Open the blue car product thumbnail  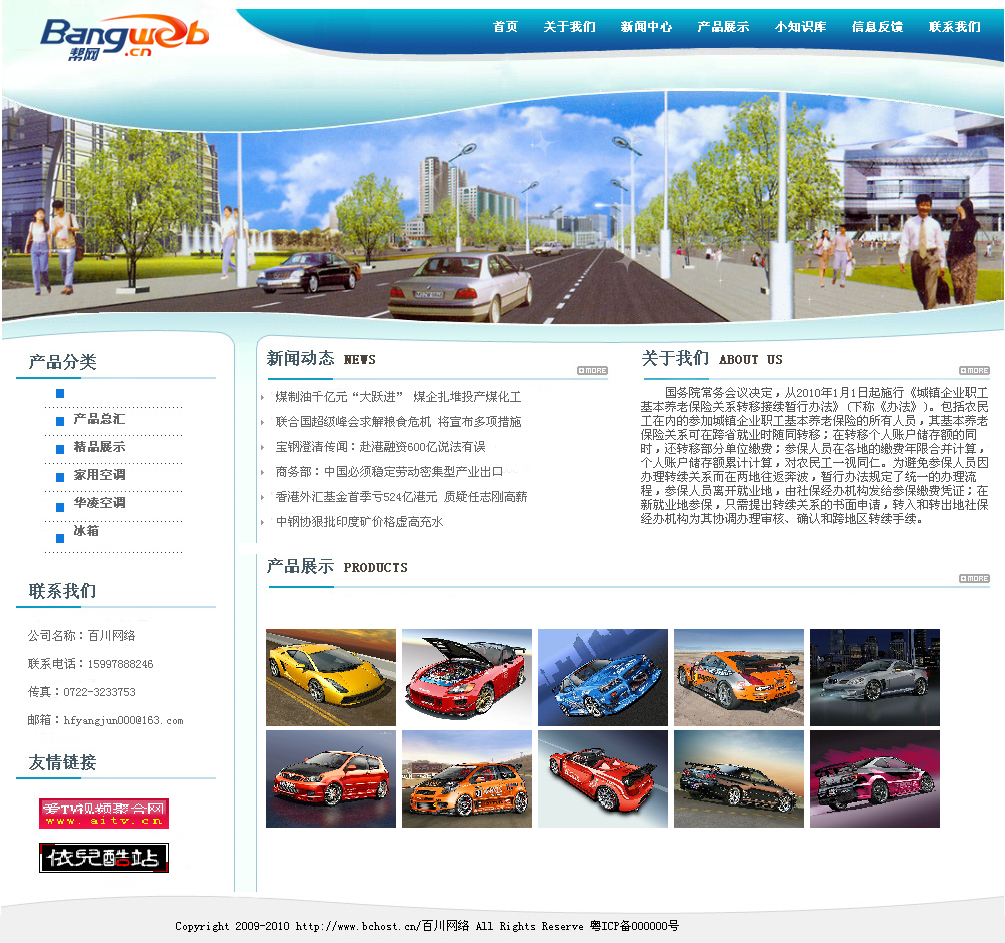pos(602,677)
